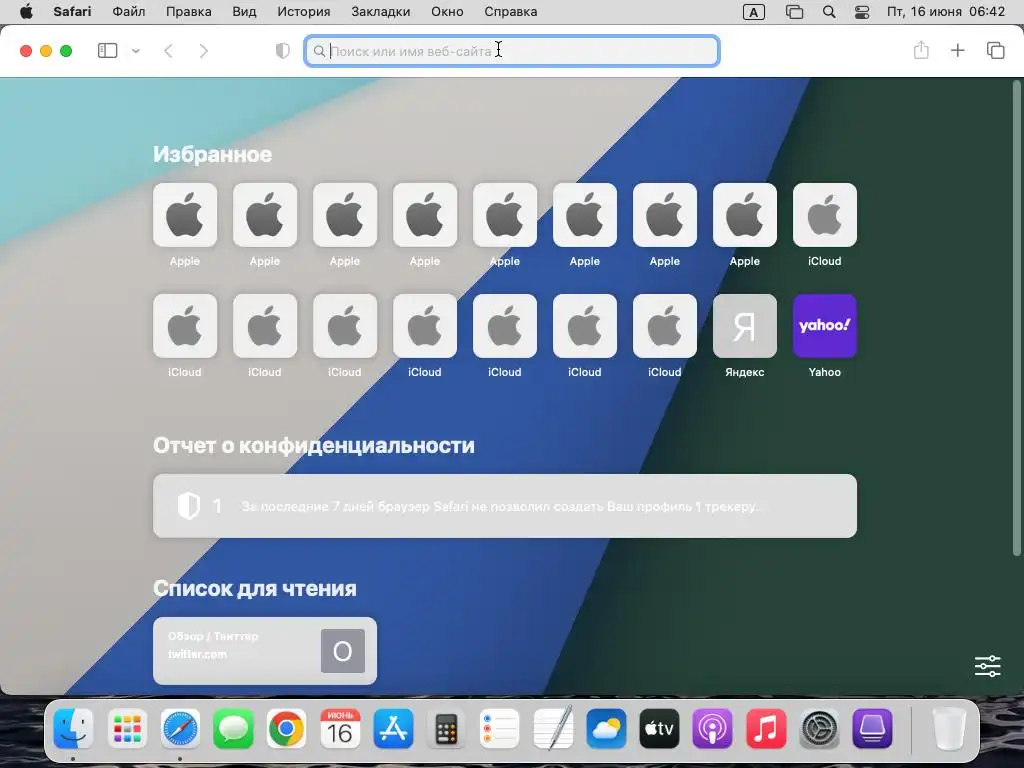The width and height of the screenshot is (1024, 768).
Task: Open the purple drive app in Dock
Action: (x=872, y=728)
